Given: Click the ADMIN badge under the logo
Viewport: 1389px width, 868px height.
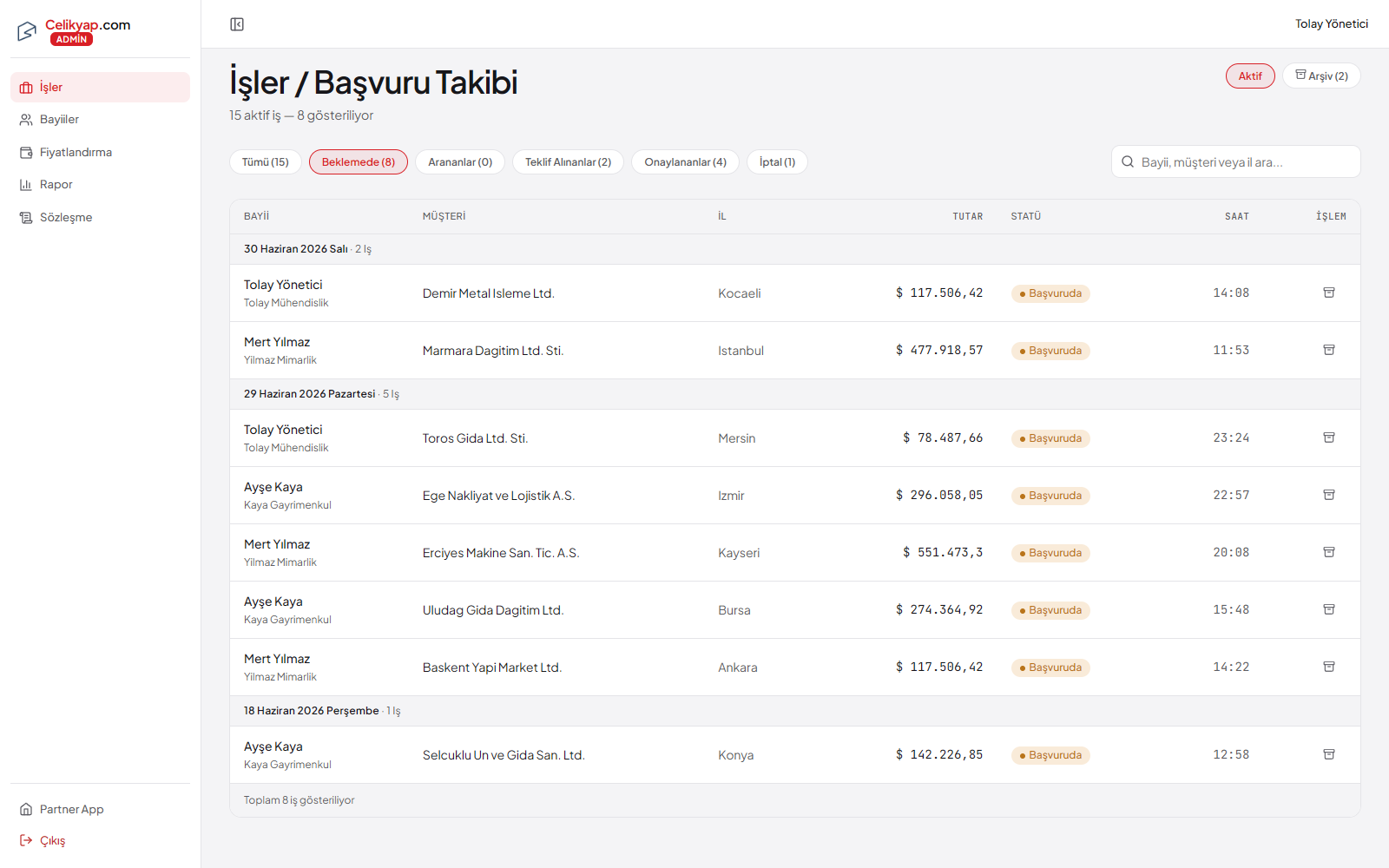Looking at the screenshot, I should coord(71,39).
